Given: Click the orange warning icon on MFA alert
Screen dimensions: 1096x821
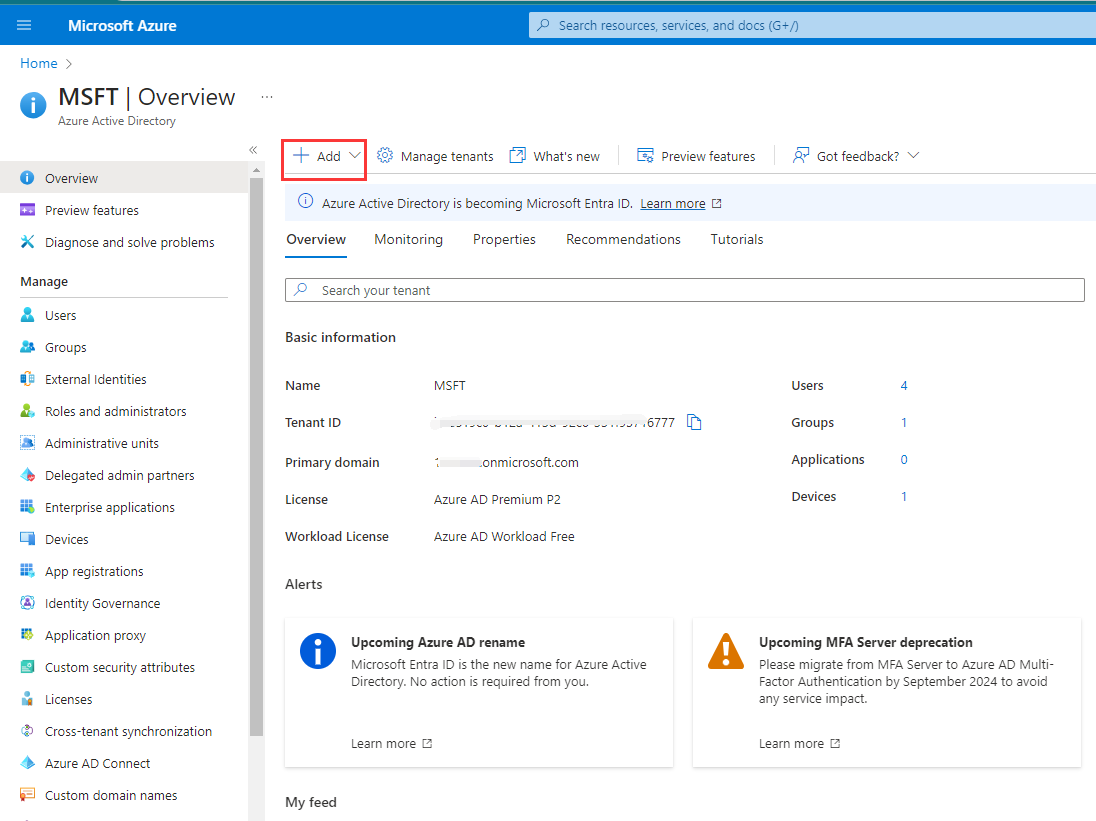Looking at the screenshot, I should tap(726, 651).
